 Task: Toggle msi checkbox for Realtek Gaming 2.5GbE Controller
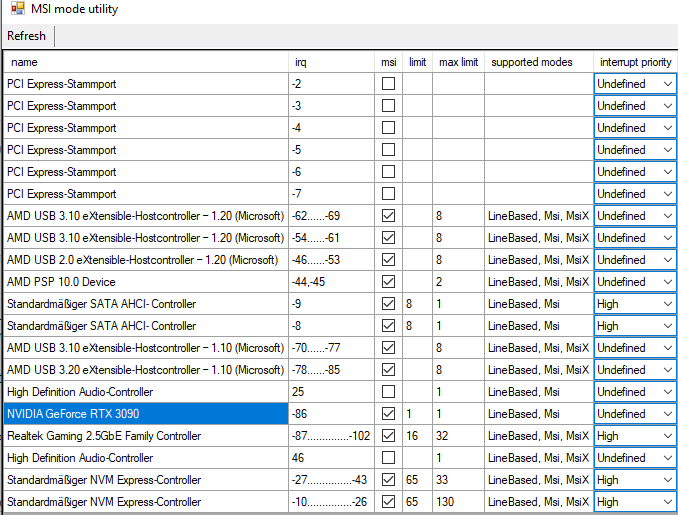click(x=388, y=435)
